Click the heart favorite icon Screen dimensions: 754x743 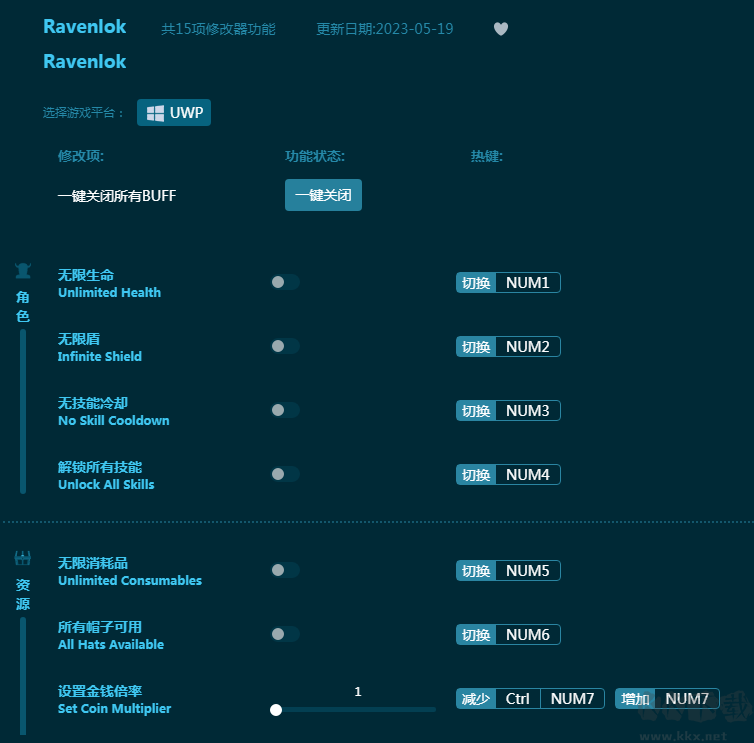pos(501,29)
